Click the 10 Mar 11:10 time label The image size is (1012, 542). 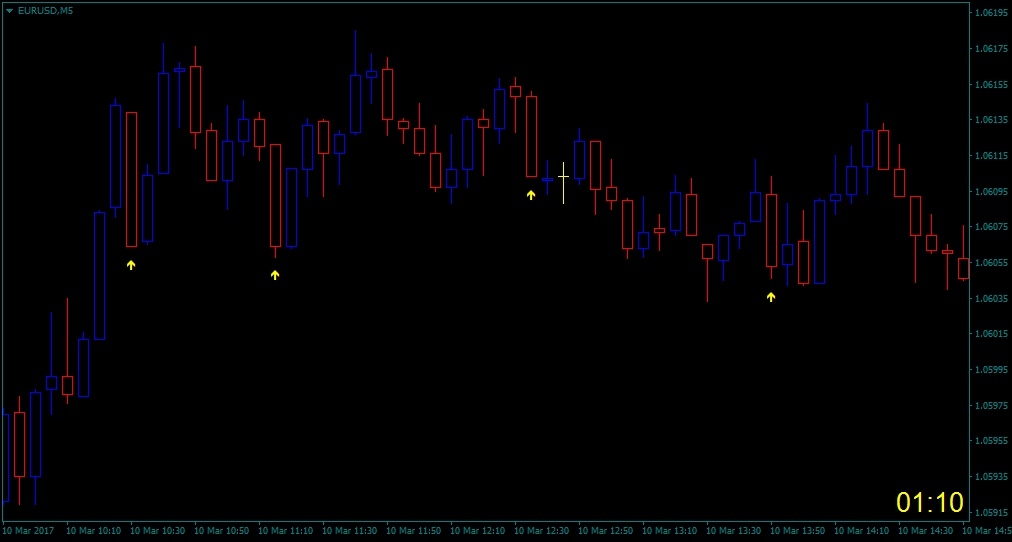[285, 531]
